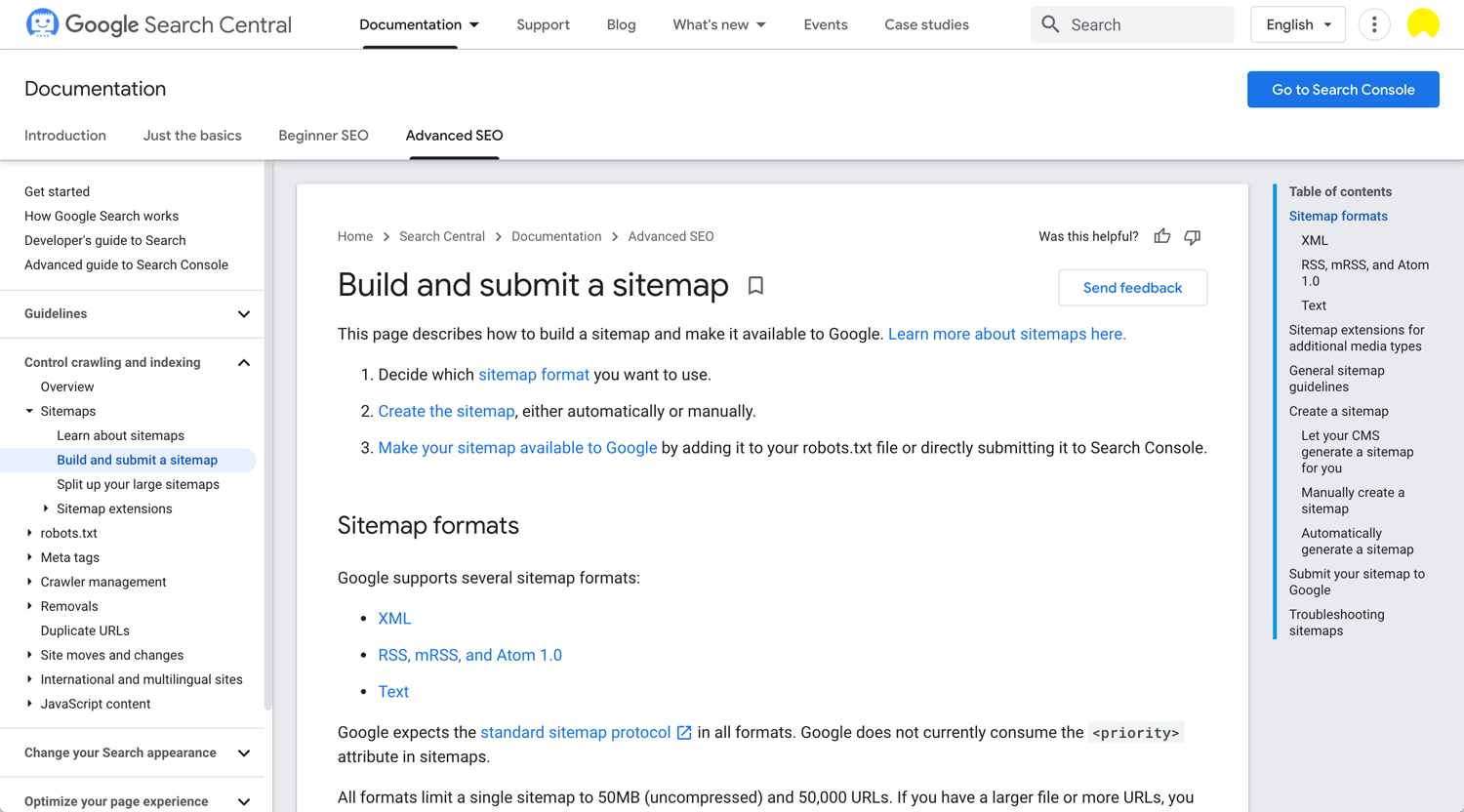The width and height of the screenshot is (1464, 812).
Task: Click the XML bullet link in main content
Action: click(394, 619)
